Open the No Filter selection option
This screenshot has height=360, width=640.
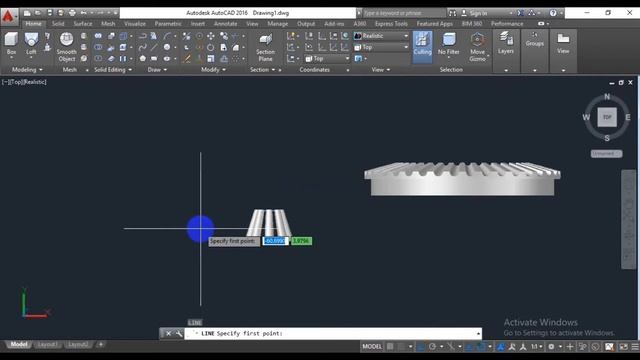click(x=449, y=44)
